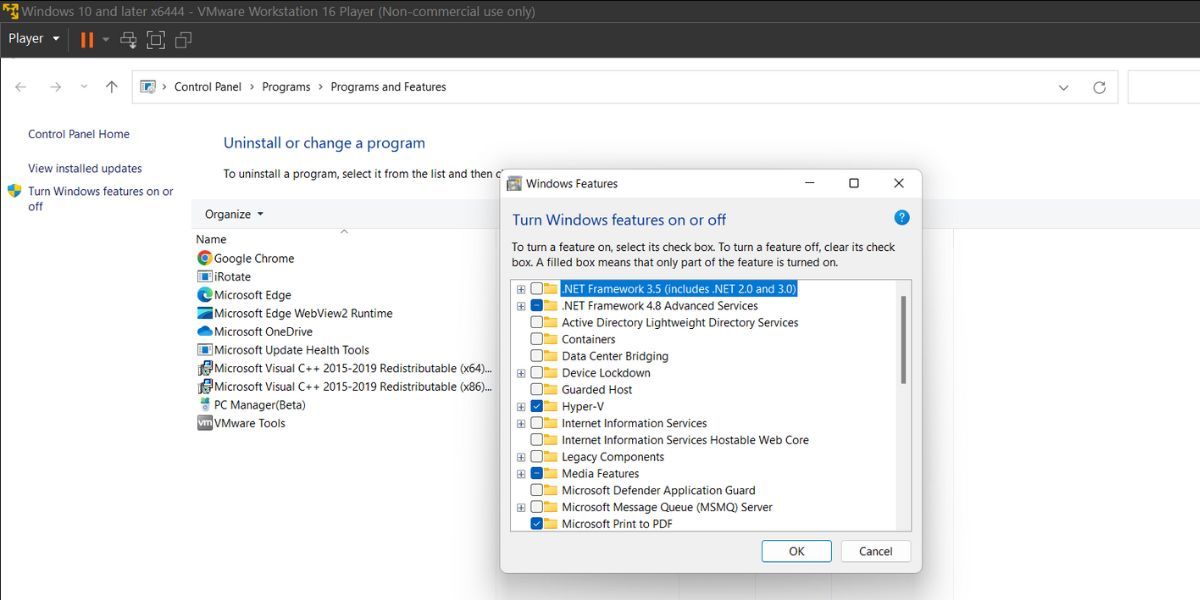Select VMware Tools icon in list

pos(205,423)
